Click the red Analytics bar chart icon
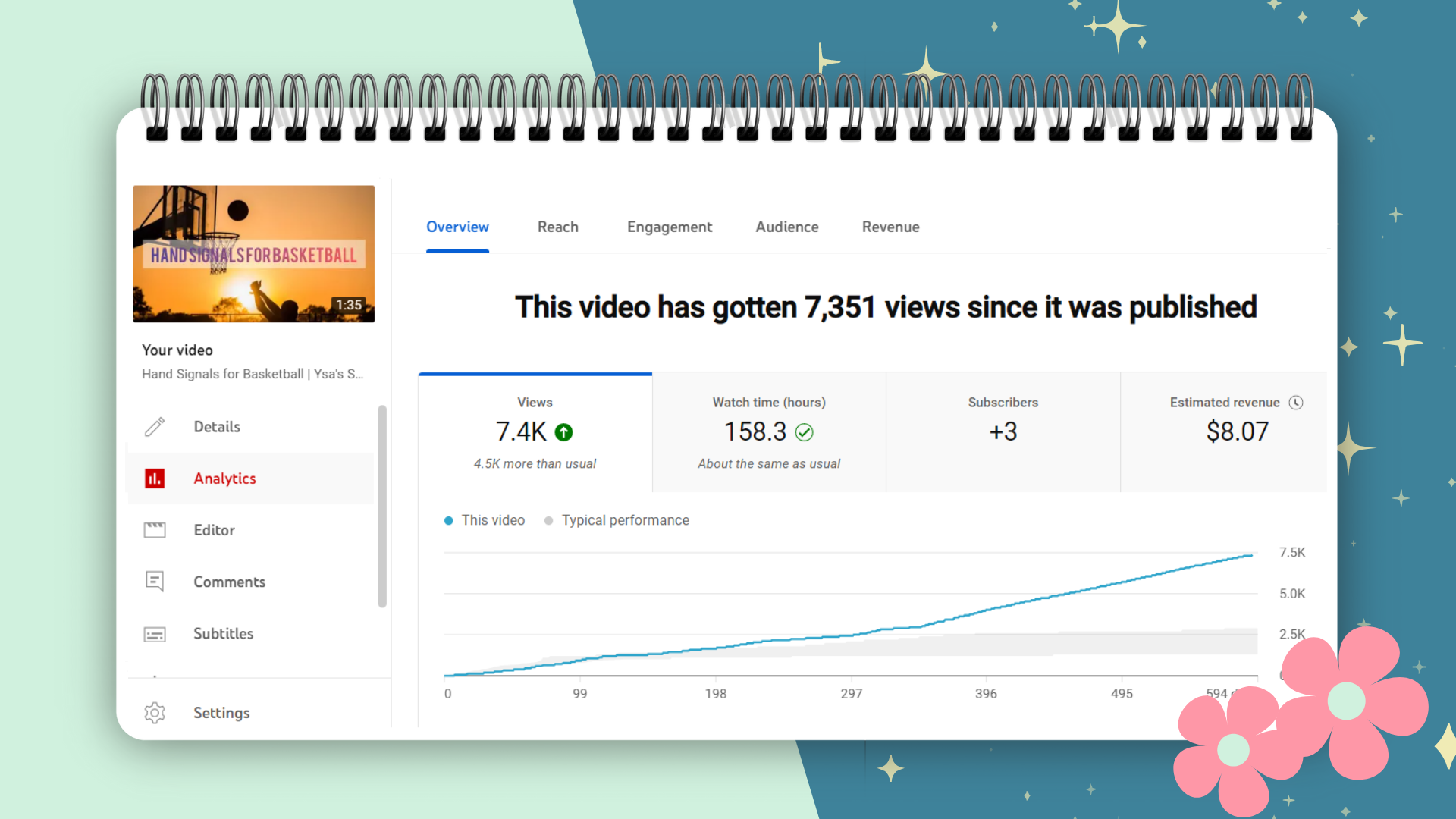 click(x=155, y=479)
